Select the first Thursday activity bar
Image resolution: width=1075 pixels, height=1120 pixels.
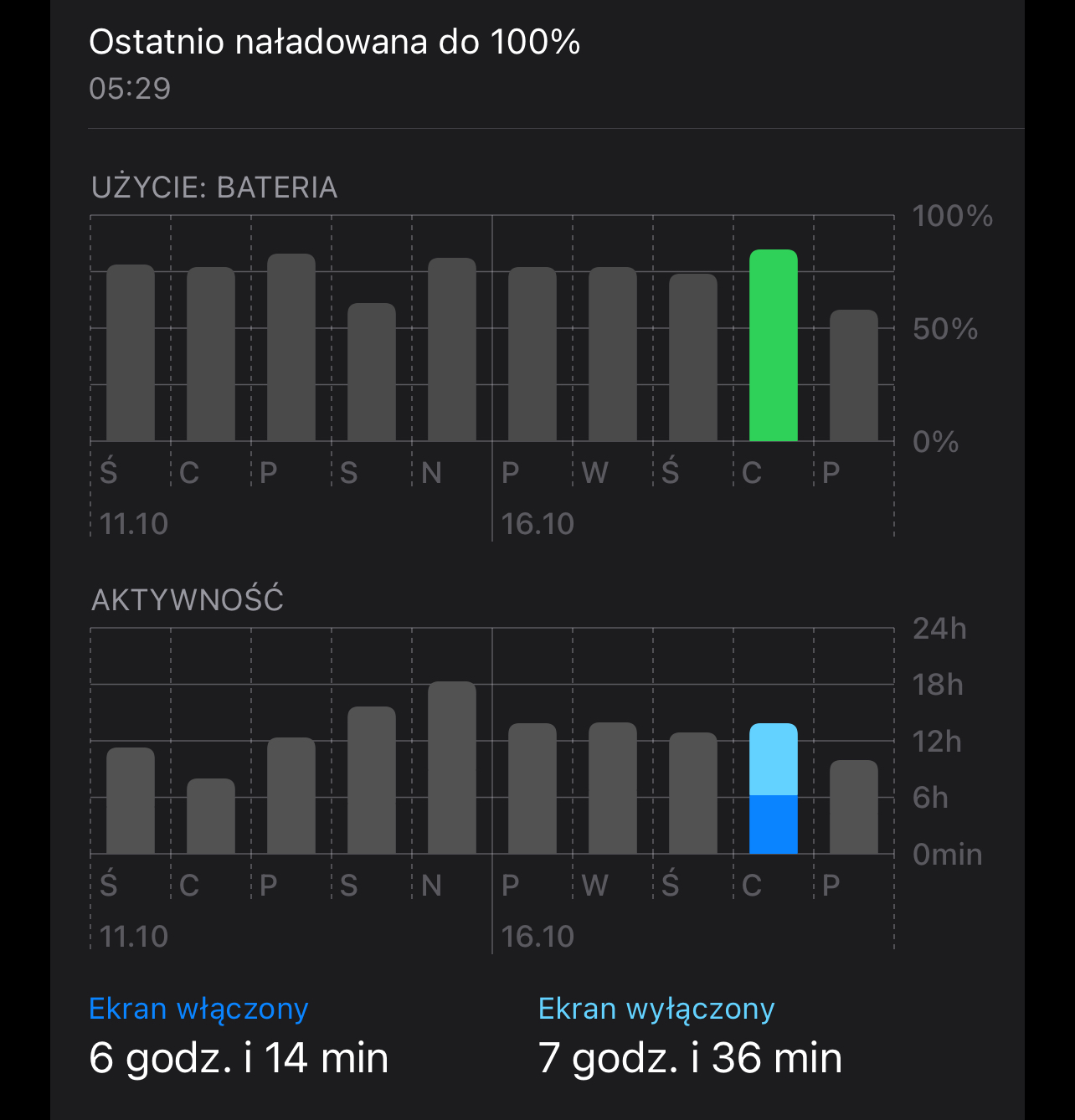pyautogui.click(x=211, y=816)
